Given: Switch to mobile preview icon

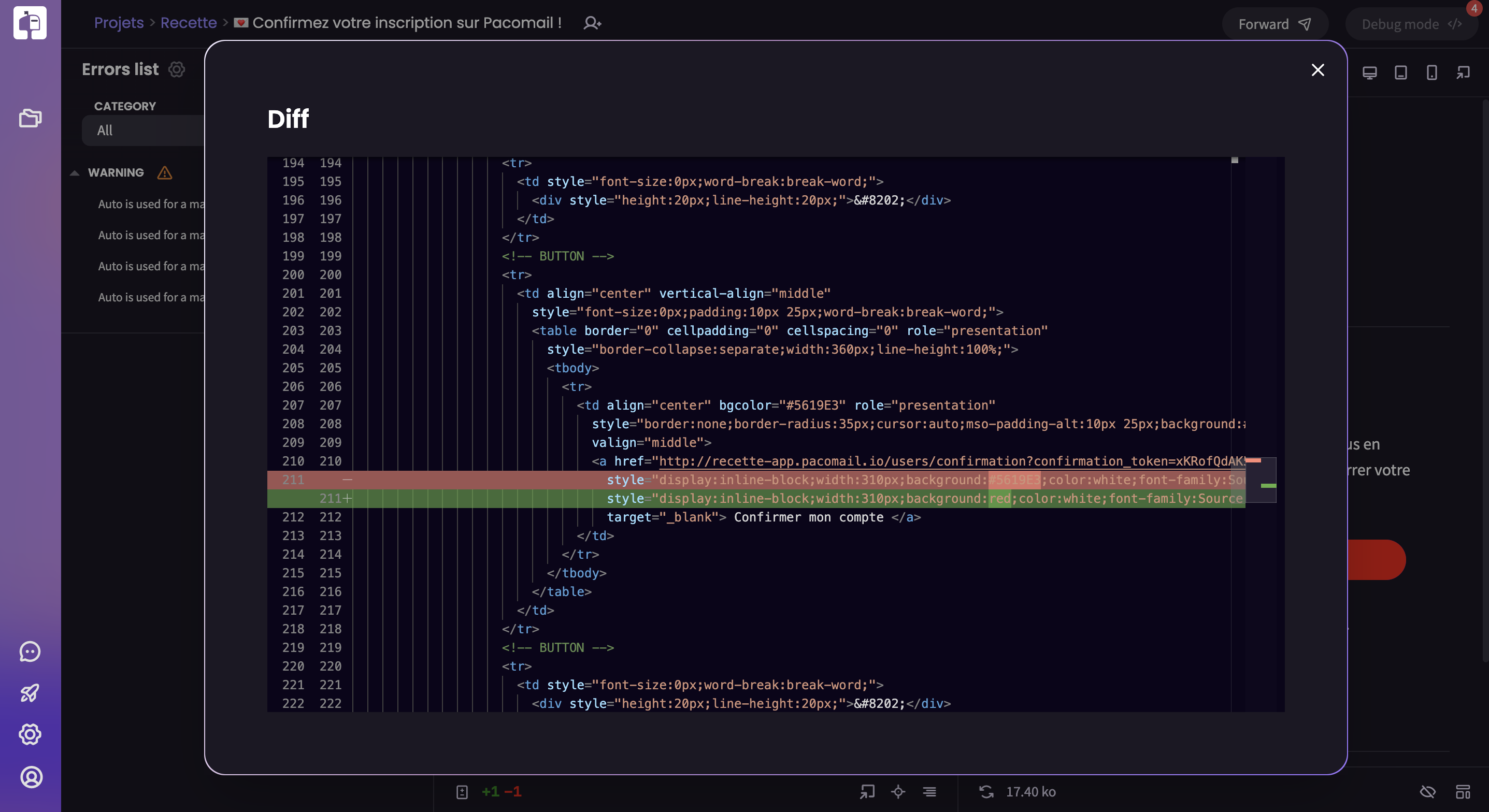Looking at the screenshot, I should click(x=1432, y=72).
